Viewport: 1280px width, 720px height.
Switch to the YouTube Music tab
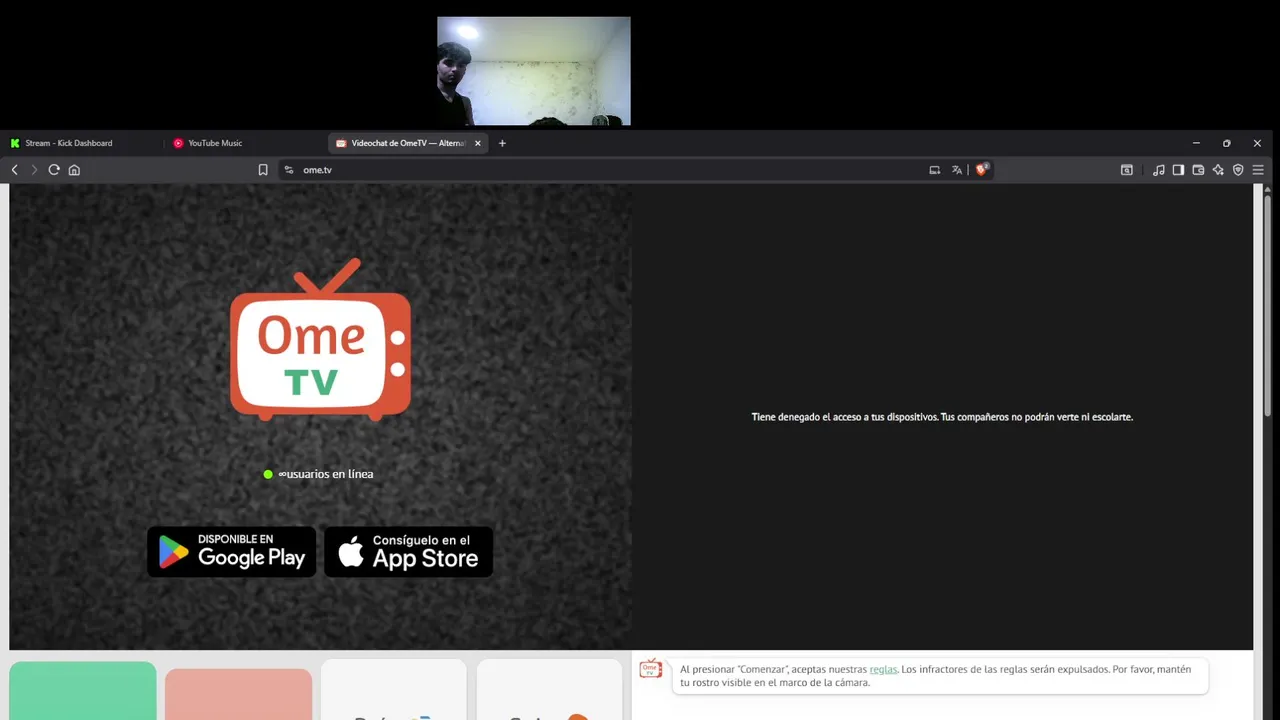(245, 143)
